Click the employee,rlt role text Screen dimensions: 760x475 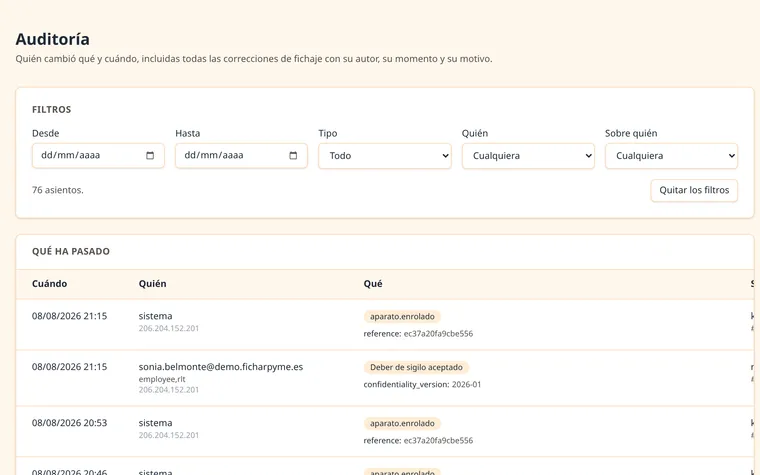click(x=162, y=380)
